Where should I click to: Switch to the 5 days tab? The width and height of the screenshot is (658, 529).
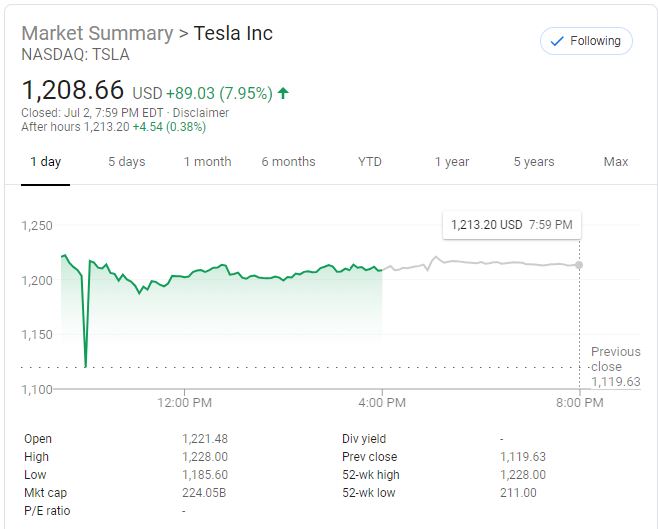tap(127, 162)
